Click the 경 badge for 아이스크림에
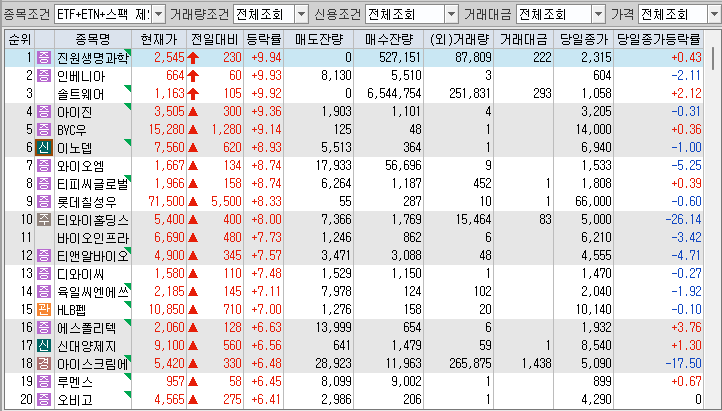The image size is (722, 411). (44, 363)
